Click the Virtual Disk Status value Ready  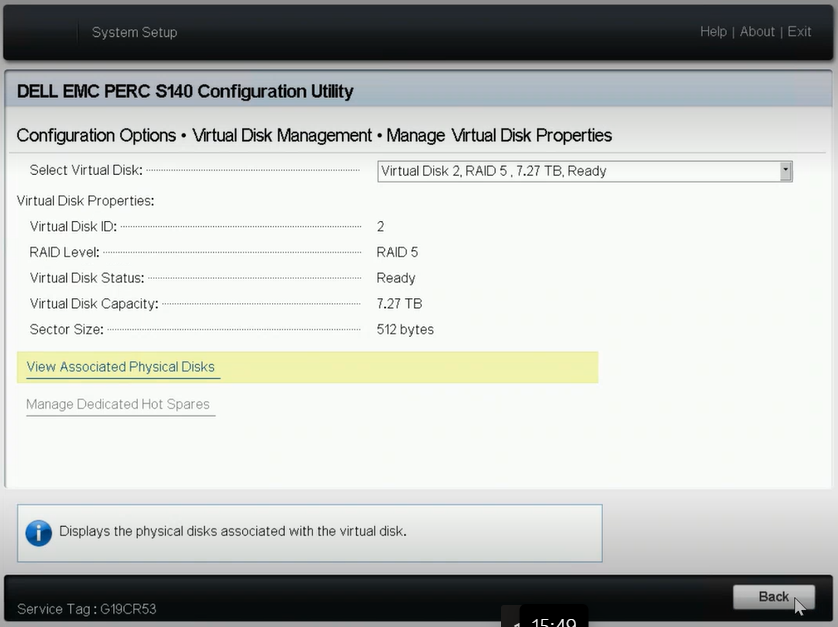(x=395, y=278)
